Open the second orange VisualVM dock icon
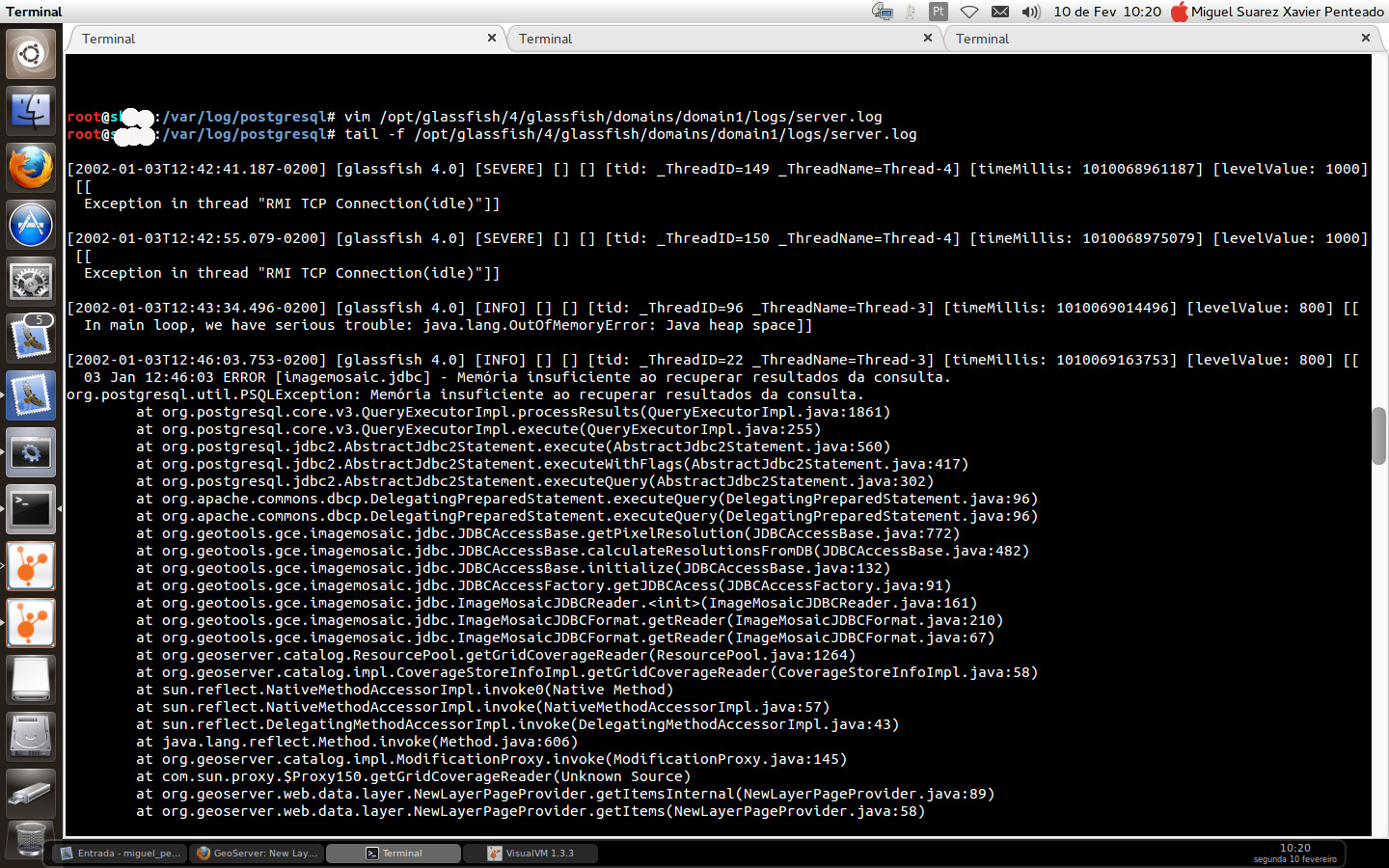The height and width of the screenshot is (868, 1389). 31,623
